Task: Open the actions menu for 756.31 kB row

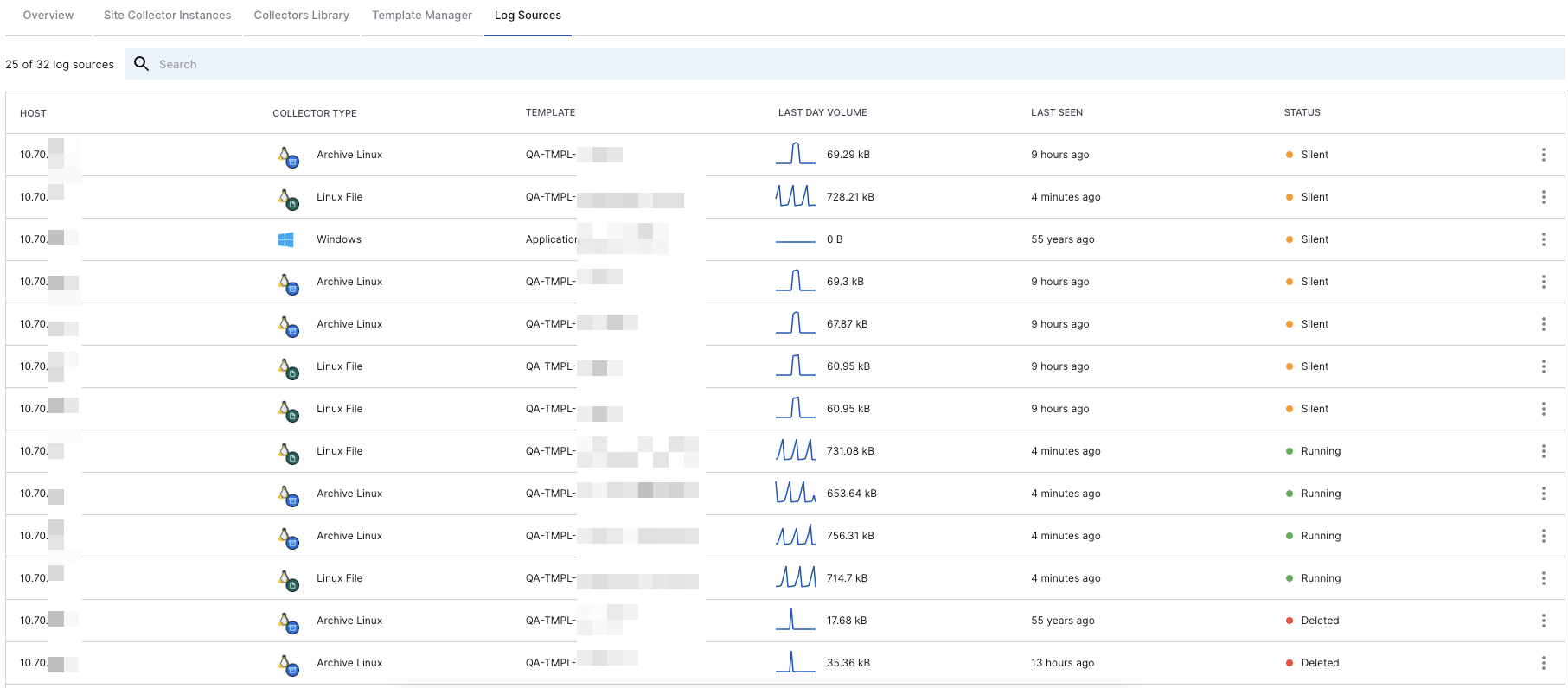Action: 1543,536
